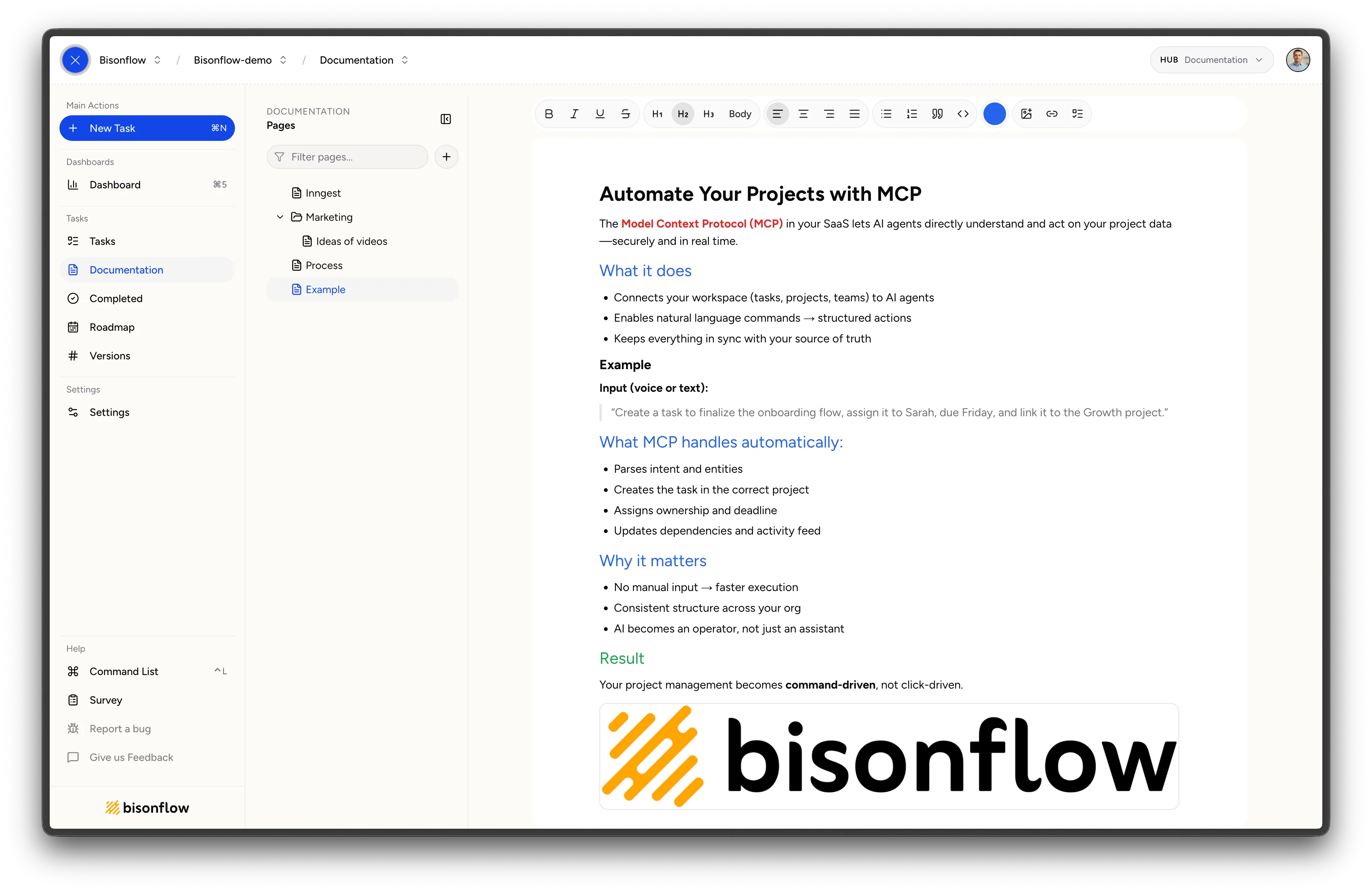Click the red Model Context Protocol (MCP) text
Viewport: 1372px width, 892px height.
(701, 224)
